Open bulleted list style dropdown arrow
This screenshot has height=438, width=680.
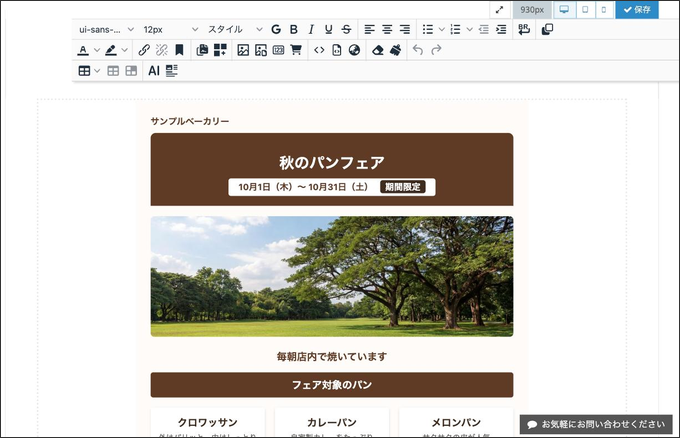tap(441, 29)
